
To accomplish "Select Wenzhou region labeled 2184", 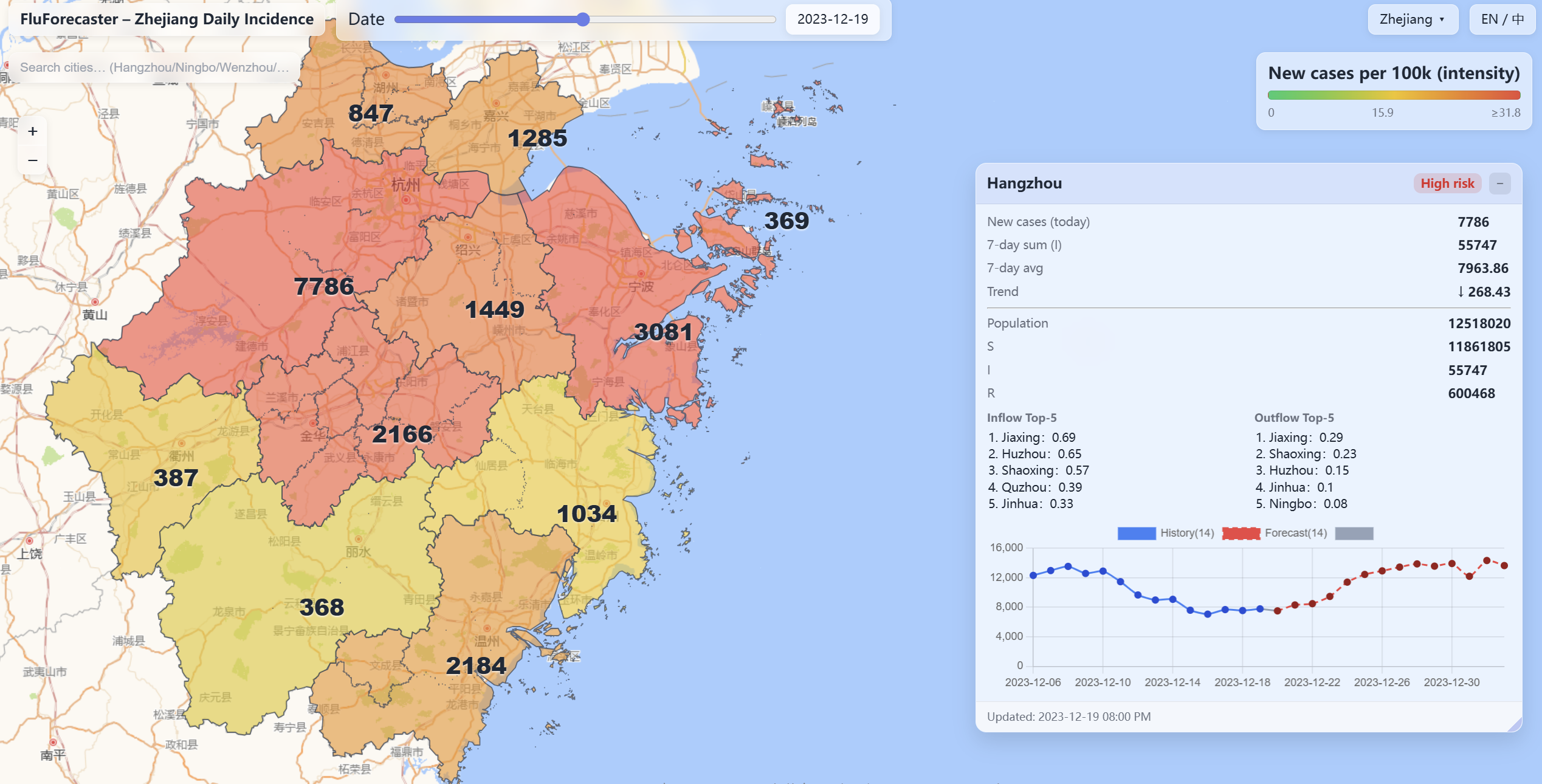I will pos(476,665).
